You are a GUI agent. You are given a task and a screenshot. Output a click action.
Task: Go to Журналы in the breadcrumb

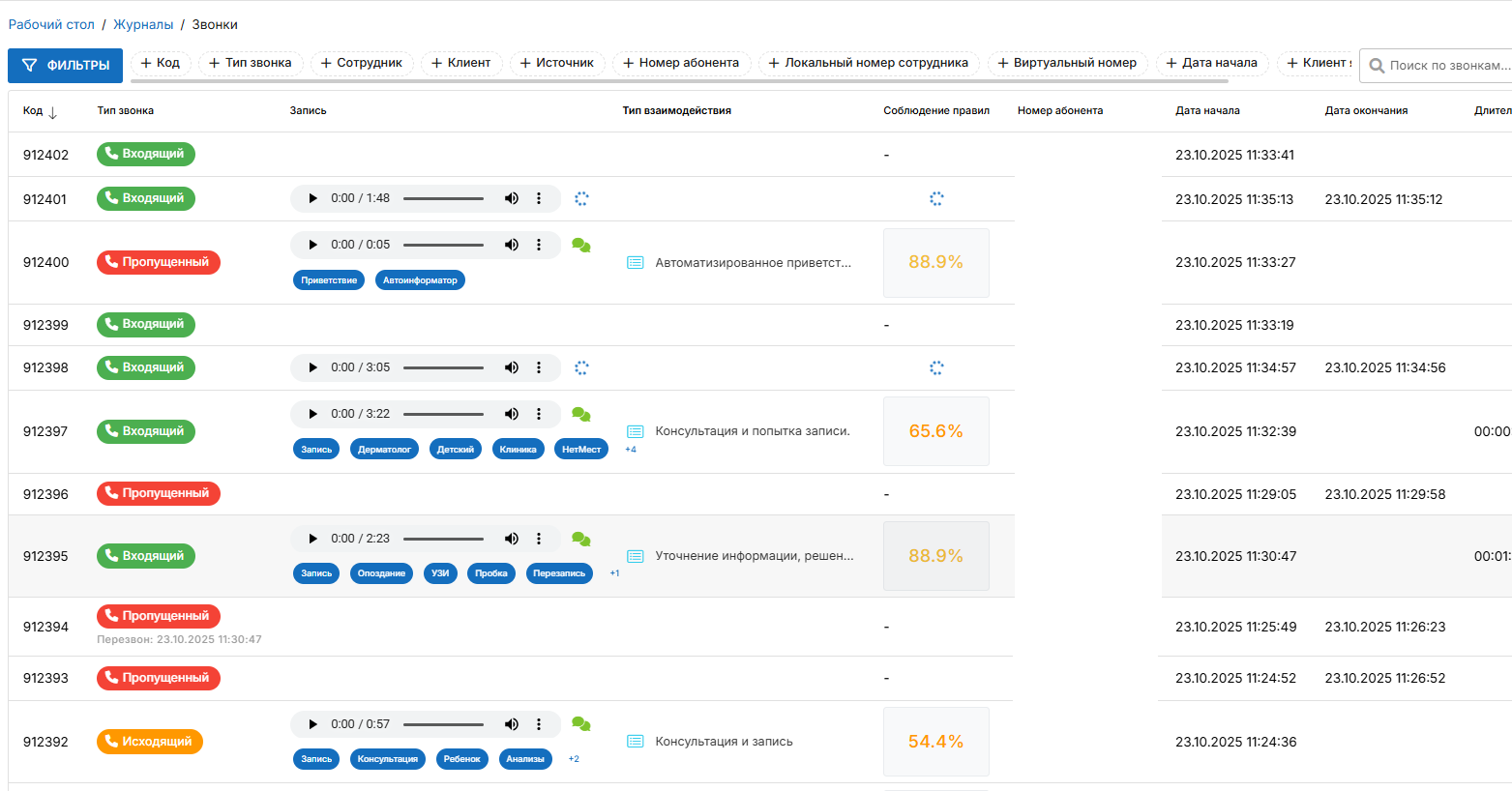pyautogui.click(x=143, y=24)
